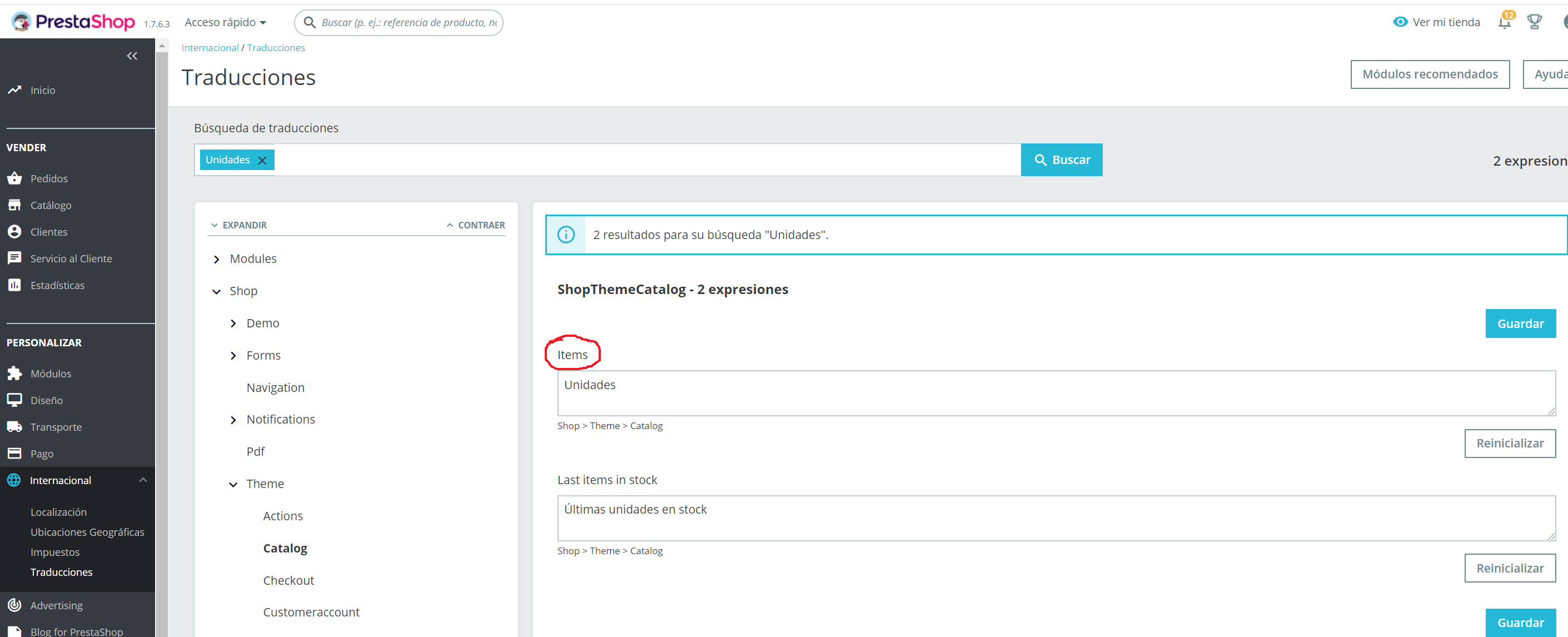Open the trophy merchant expertise icon
Viewport: 1568px width, 637px height.
(1535, 22)
